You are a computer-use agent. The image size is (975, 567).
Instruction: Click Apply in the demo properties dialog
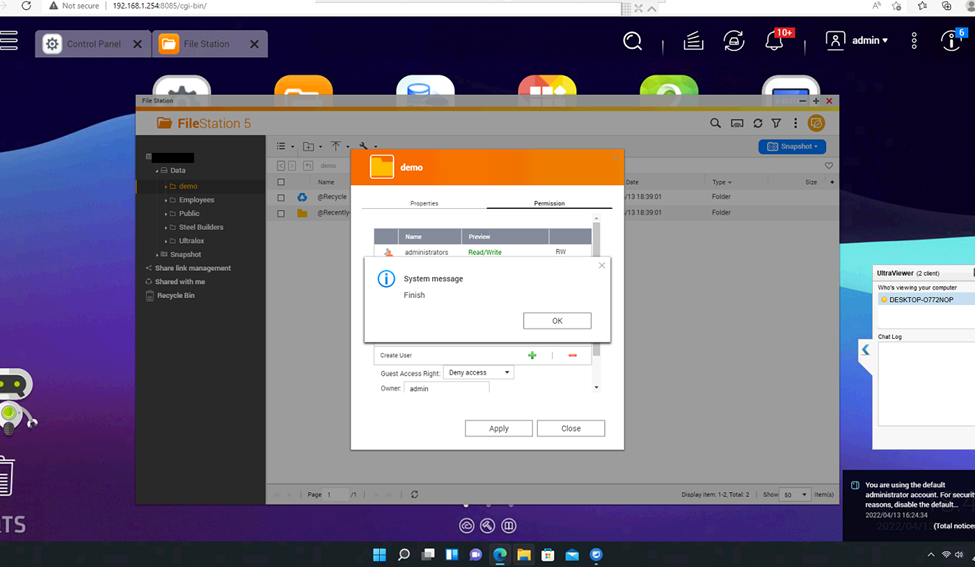(x=499, y=428)
